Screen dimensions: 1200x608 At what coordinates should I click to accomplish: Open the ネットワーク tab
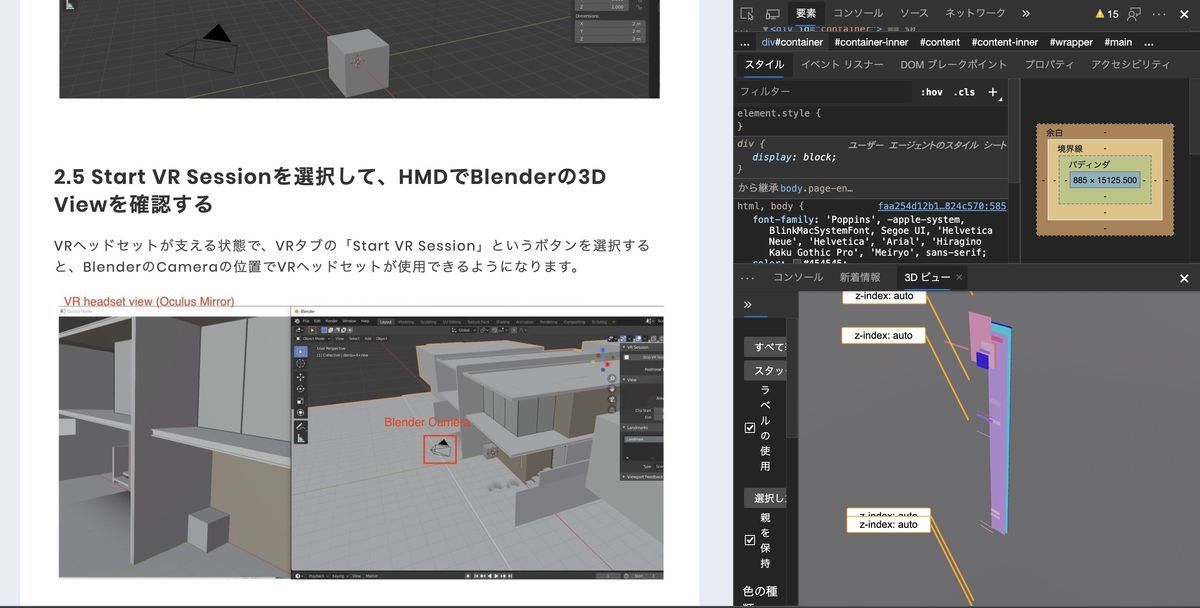[x=975, y=14]
